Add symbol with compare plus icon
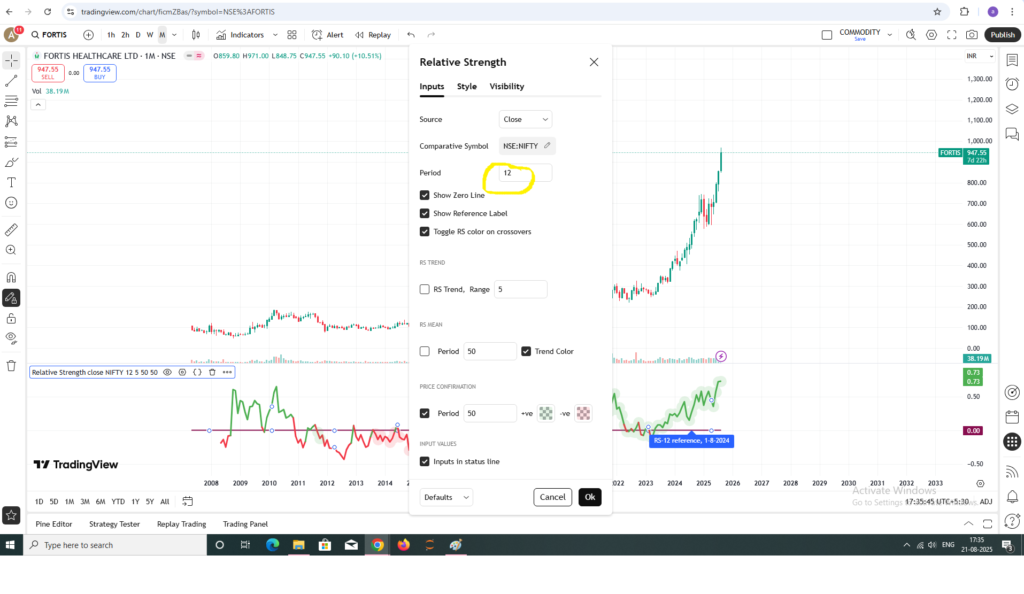The image size is (1024, 594). [x=88, y=35]
